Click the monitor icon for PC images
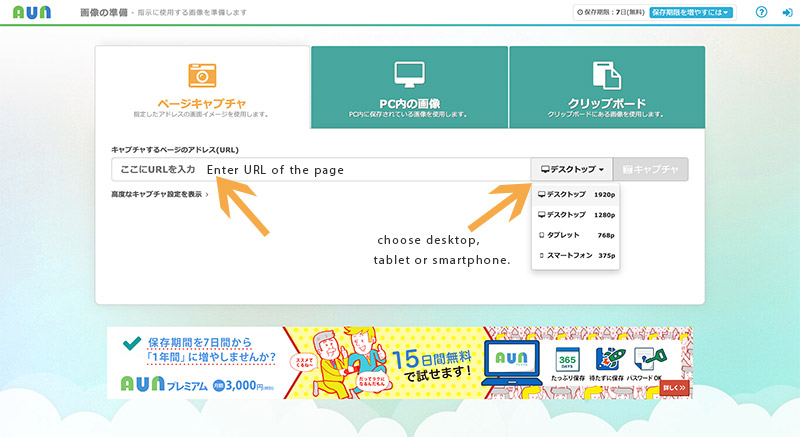The width and height of the screenshot is (800, 437). click(408, 75)
